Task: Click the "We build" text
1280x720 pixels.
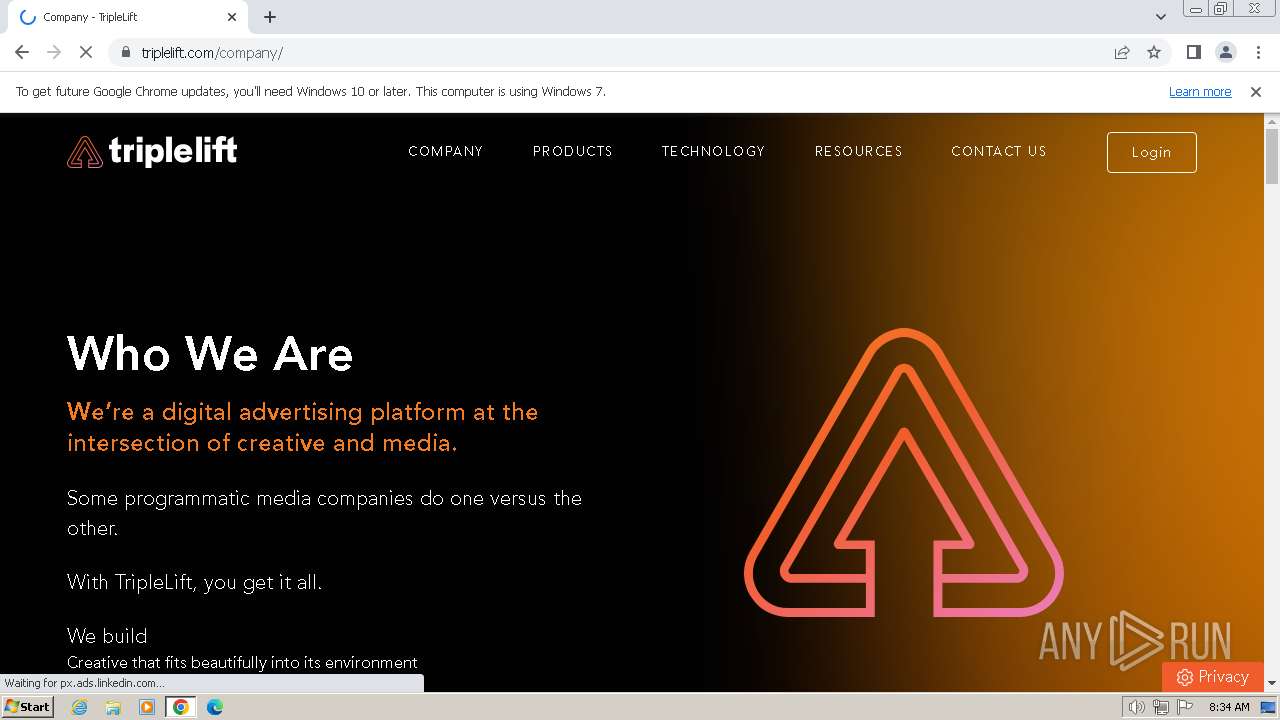Action: point(107,636)
